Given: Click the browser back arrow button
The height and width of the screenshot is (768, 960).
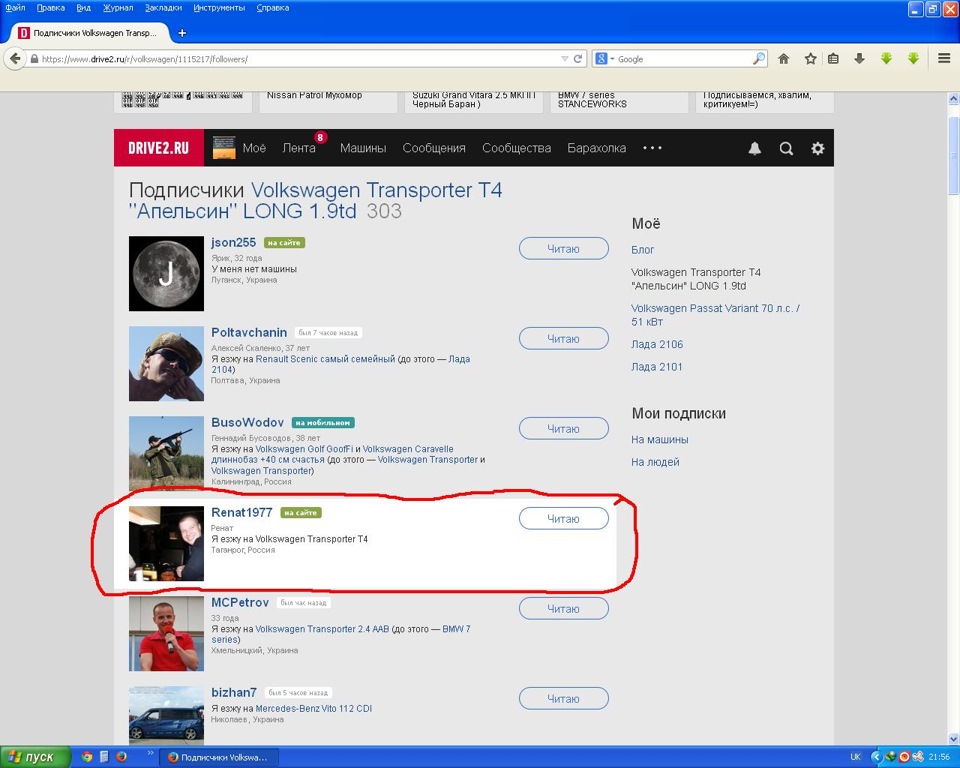Looking at the screenshot, I should click(15, 59).
